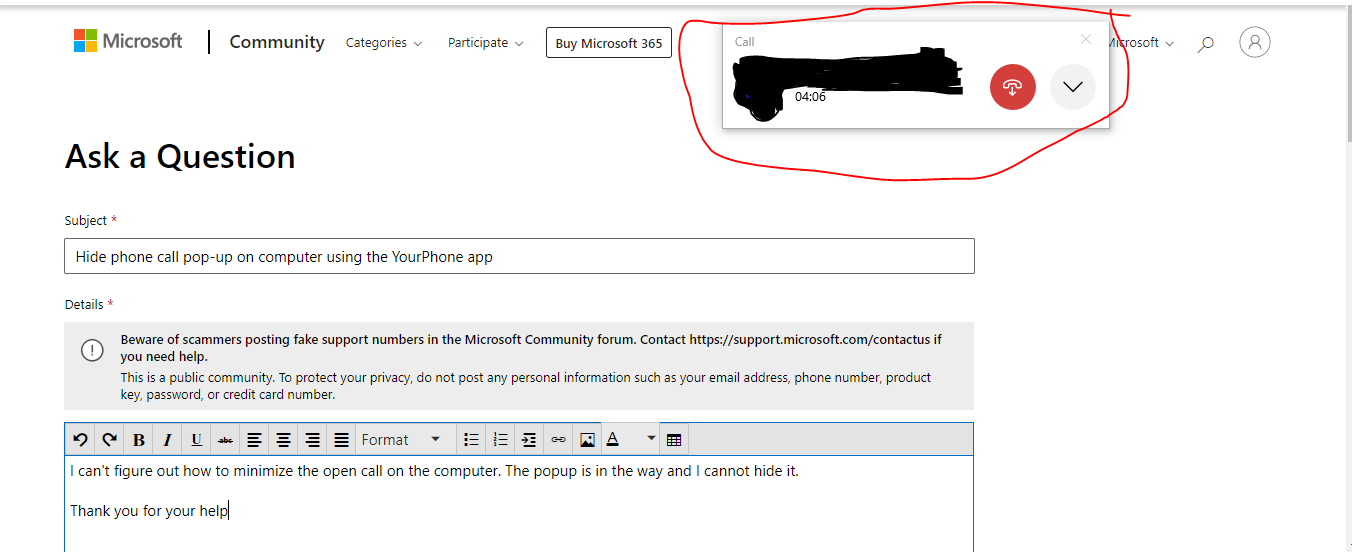The image size is (1352, 552).
Task: Click the Ask a Question heading
Action: click(180, 157)
